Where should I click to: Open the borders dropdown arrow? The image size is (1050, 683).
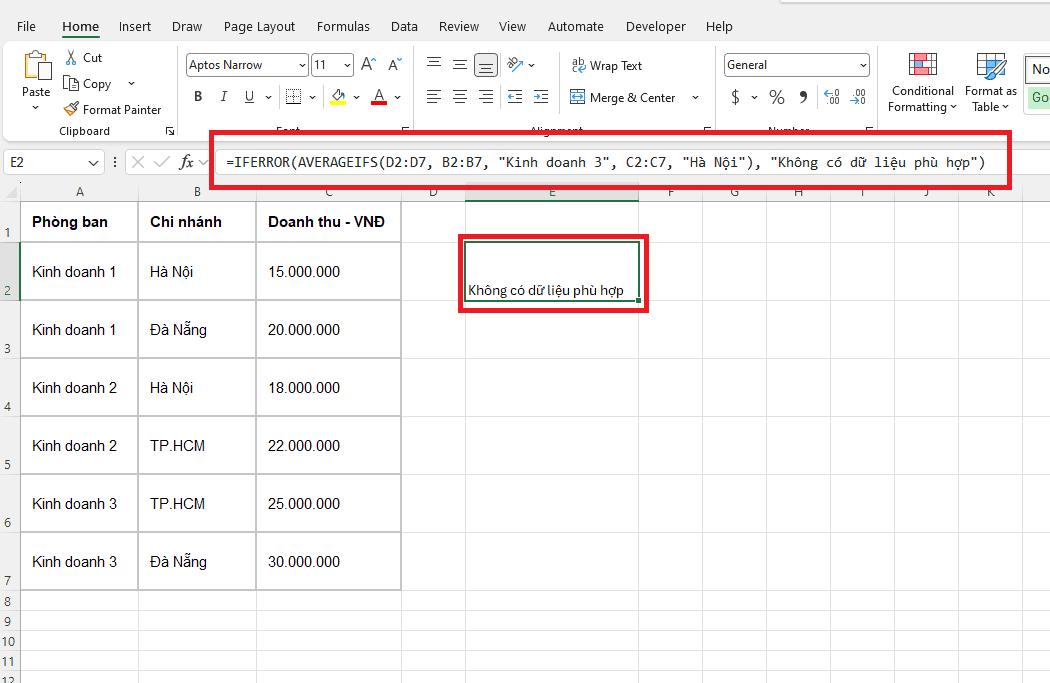[x=312, y=97]
